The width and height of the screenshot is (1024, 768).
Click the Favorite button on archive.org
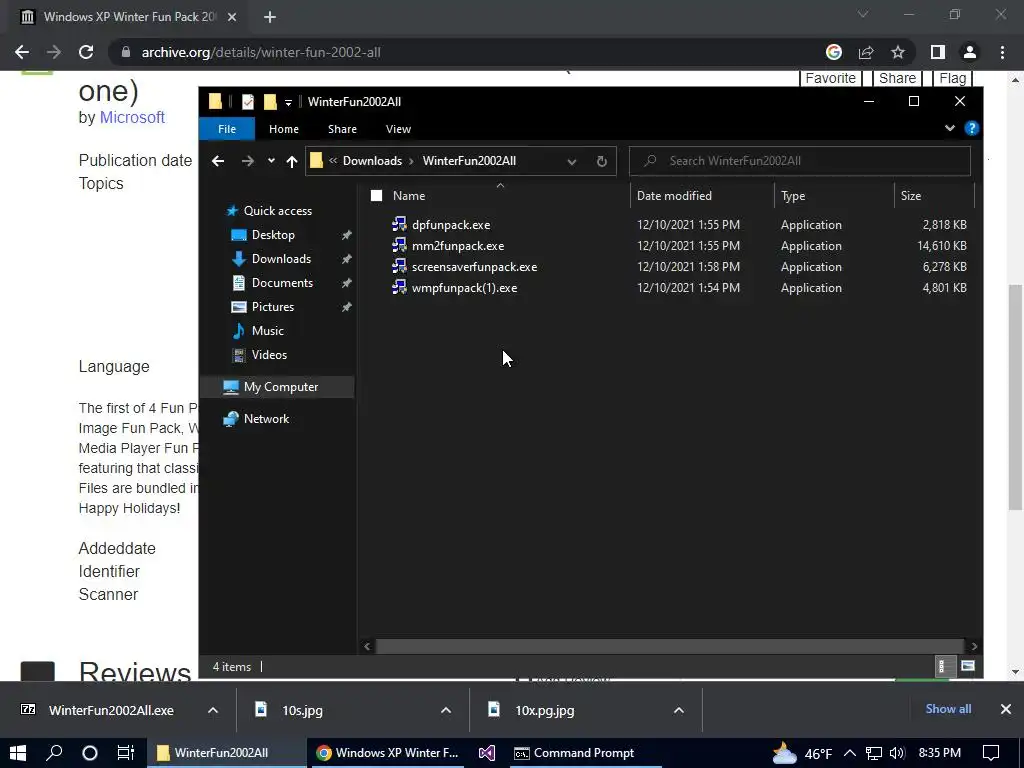tap(830, 78)
